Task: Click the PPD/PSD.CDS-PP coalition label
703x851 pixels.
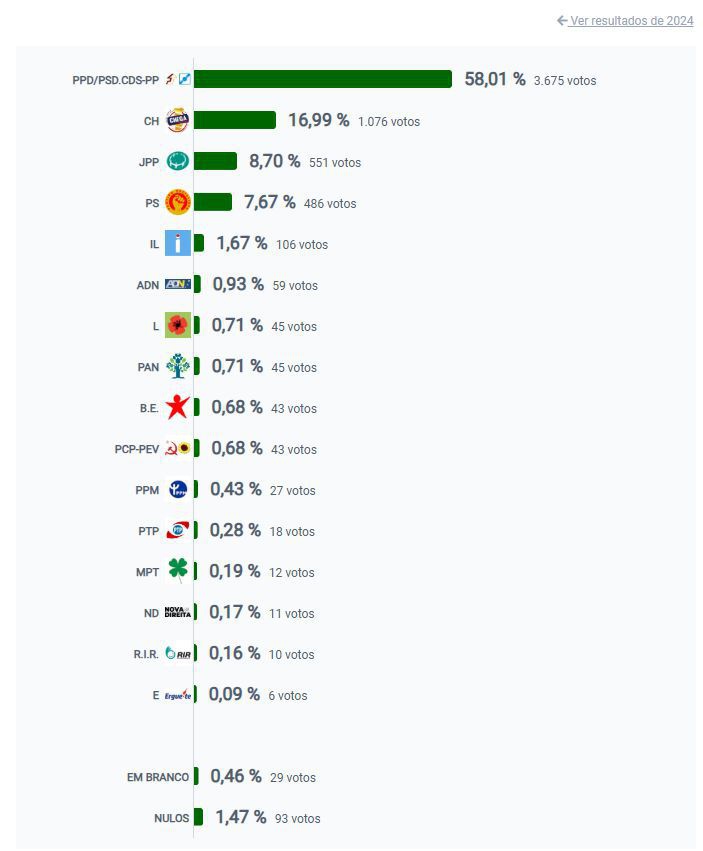Action: (x=115, y=80)
